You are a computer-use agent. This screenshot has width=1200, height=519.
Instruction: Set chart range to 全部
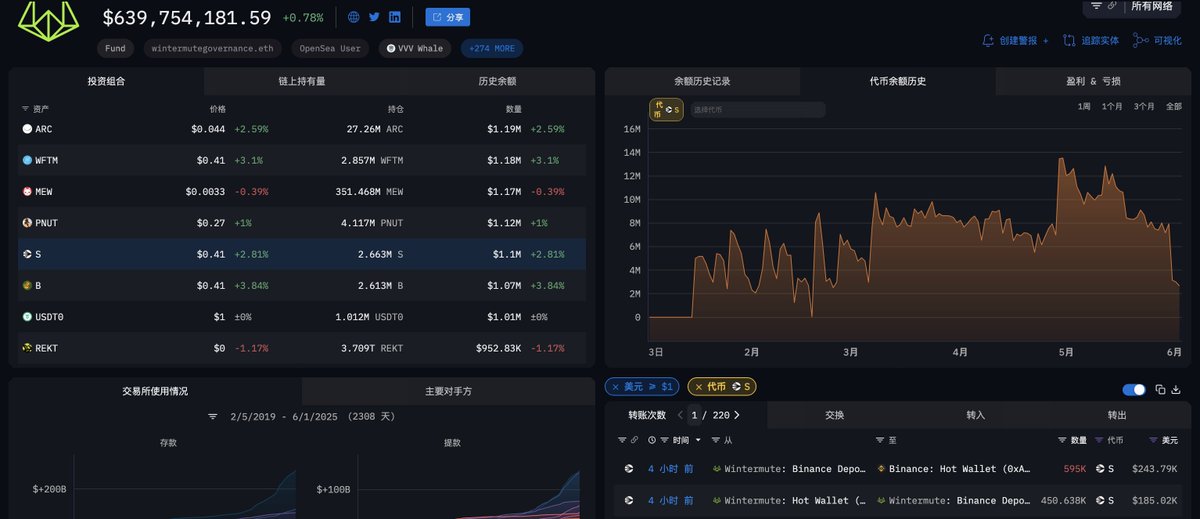point(1173,106)
